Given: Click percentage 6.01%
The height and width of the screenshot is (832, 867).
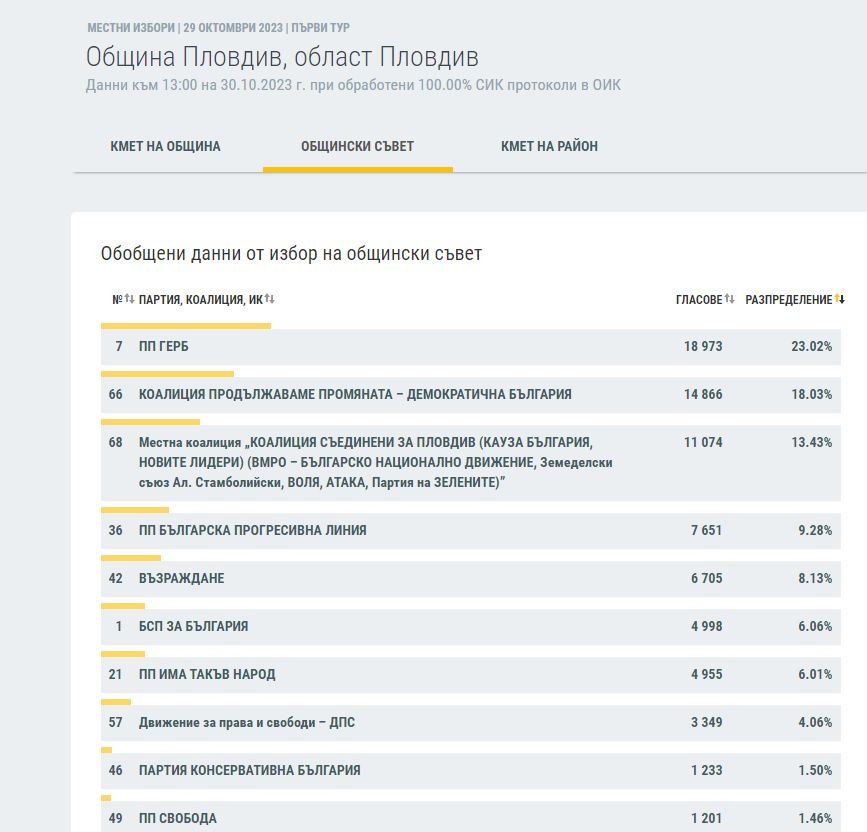Looking at the screenshot, I should (815, 674).
